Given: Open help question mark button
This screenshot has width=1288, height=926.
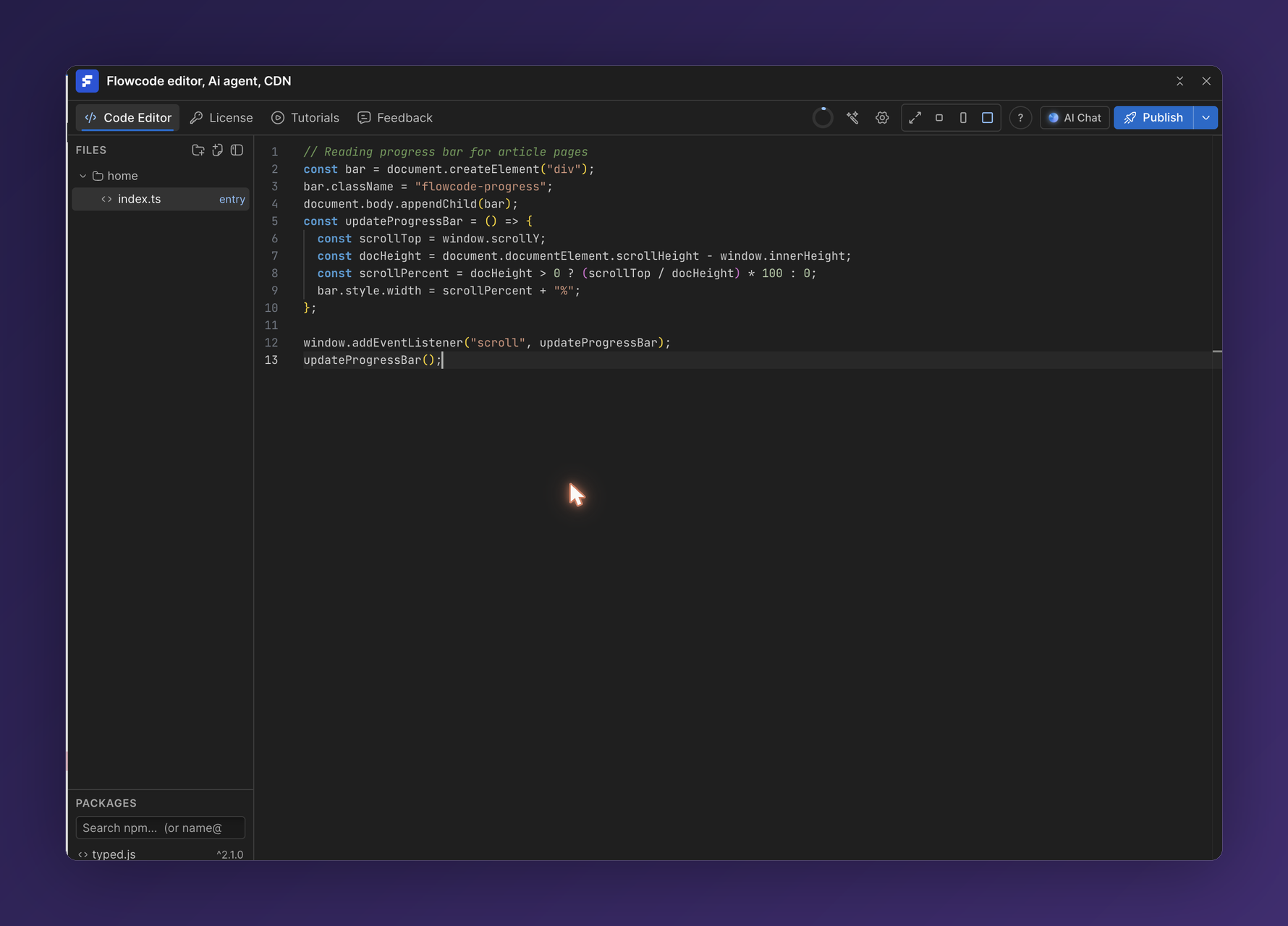Looking at the screenshot, I should (1020, 117).
